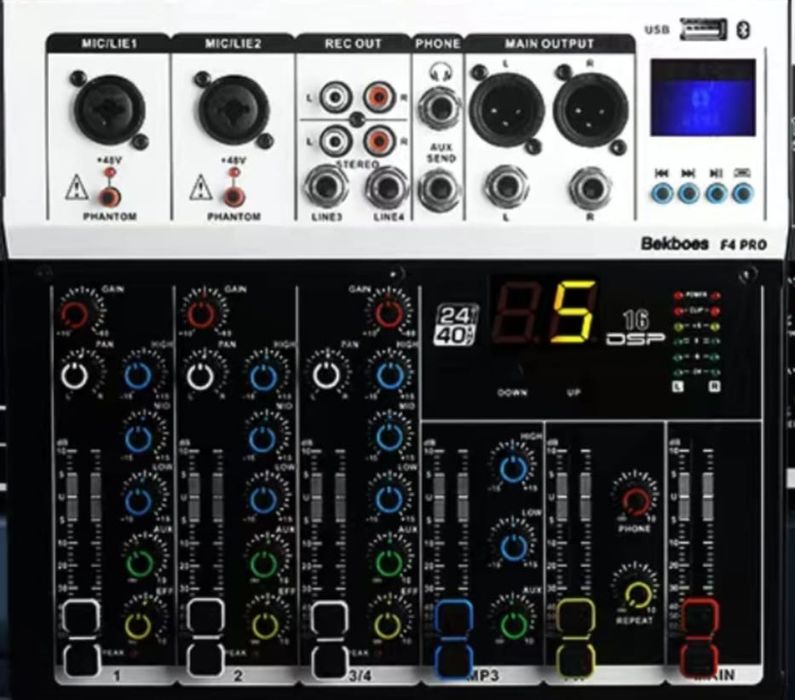795x700 pixels.
Task: Click the MP3 channel blue HIGH knob
Action: coord(513,468)
